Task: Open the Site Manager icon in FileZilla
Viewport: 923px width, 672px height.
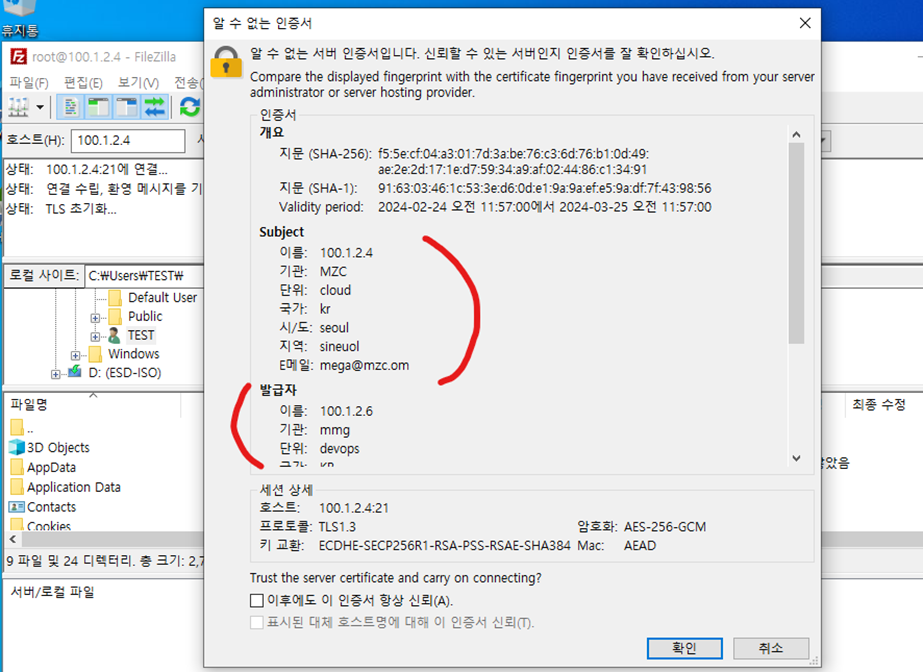Action: (x=18, y=107)
